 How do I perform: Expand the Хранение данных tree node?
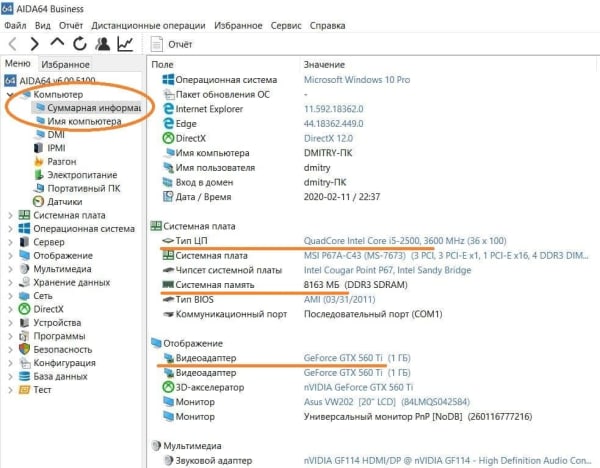coord(10,282)
